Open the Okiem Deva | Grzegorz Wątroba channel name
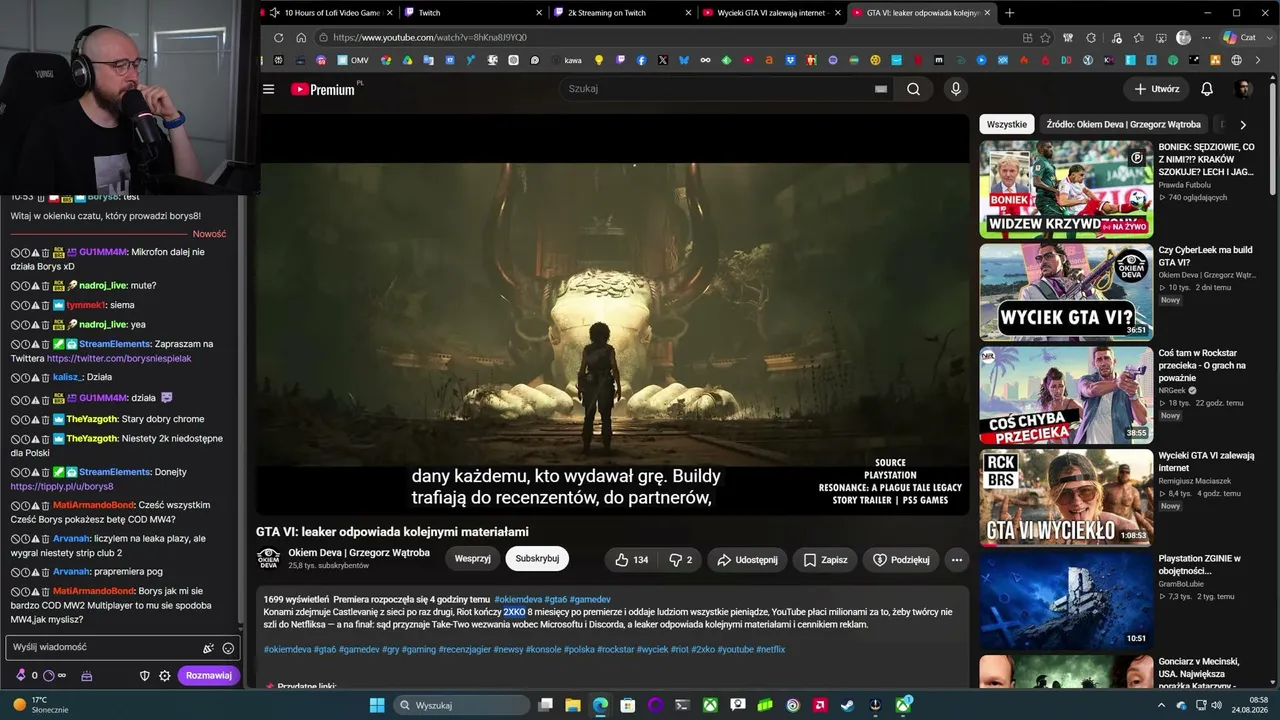 pos(359,553)
